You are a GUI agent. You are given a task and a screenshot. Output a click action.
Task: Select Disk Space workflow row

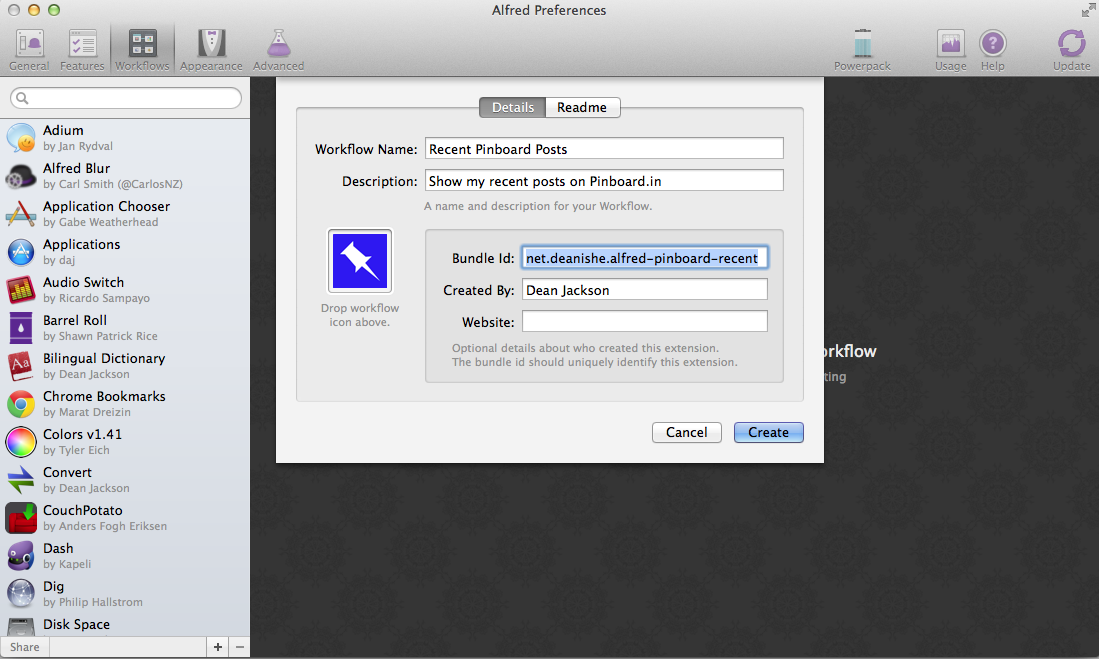coord(125,625)
